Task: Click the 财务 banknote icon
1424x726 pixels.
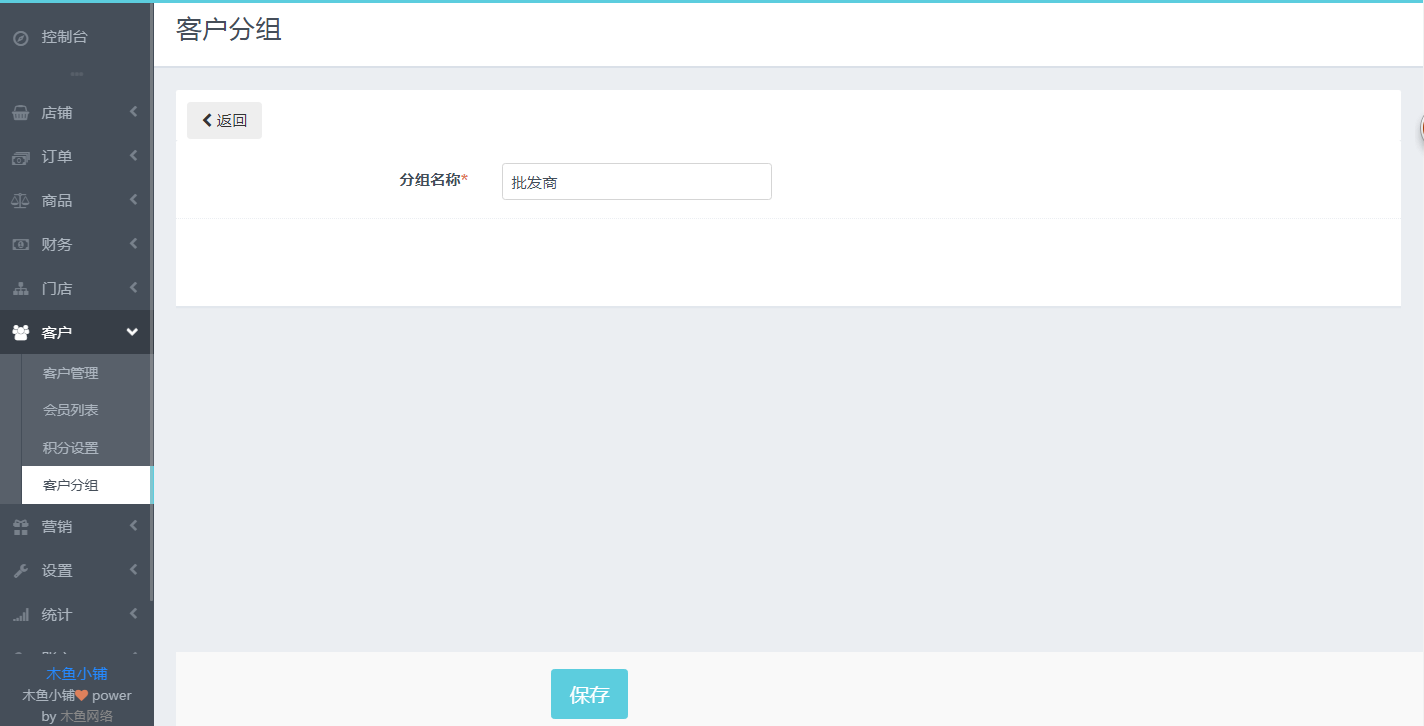Action: coord(20,245)
